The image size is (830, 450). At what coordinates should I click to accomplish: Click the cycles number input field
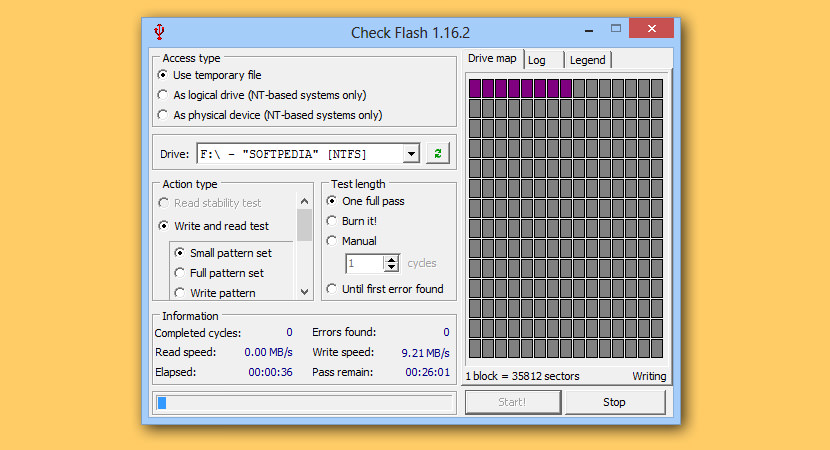click(365, 263)
